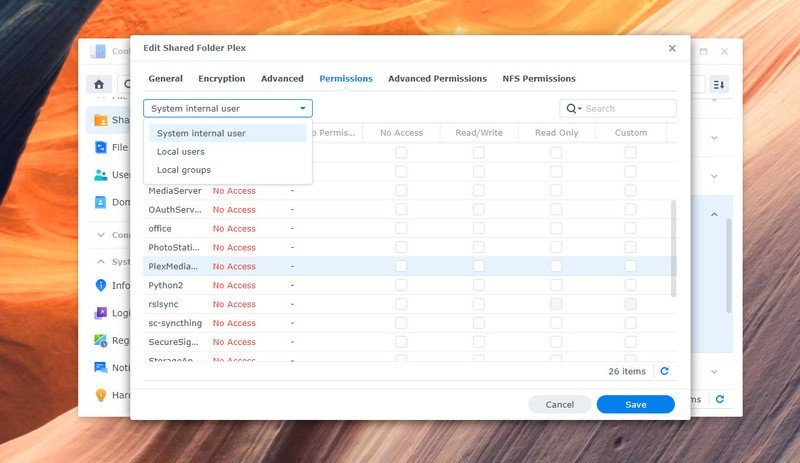Click Control Panel title bar app icon
This screenshot has width=800, height=463.
point(98,51)
